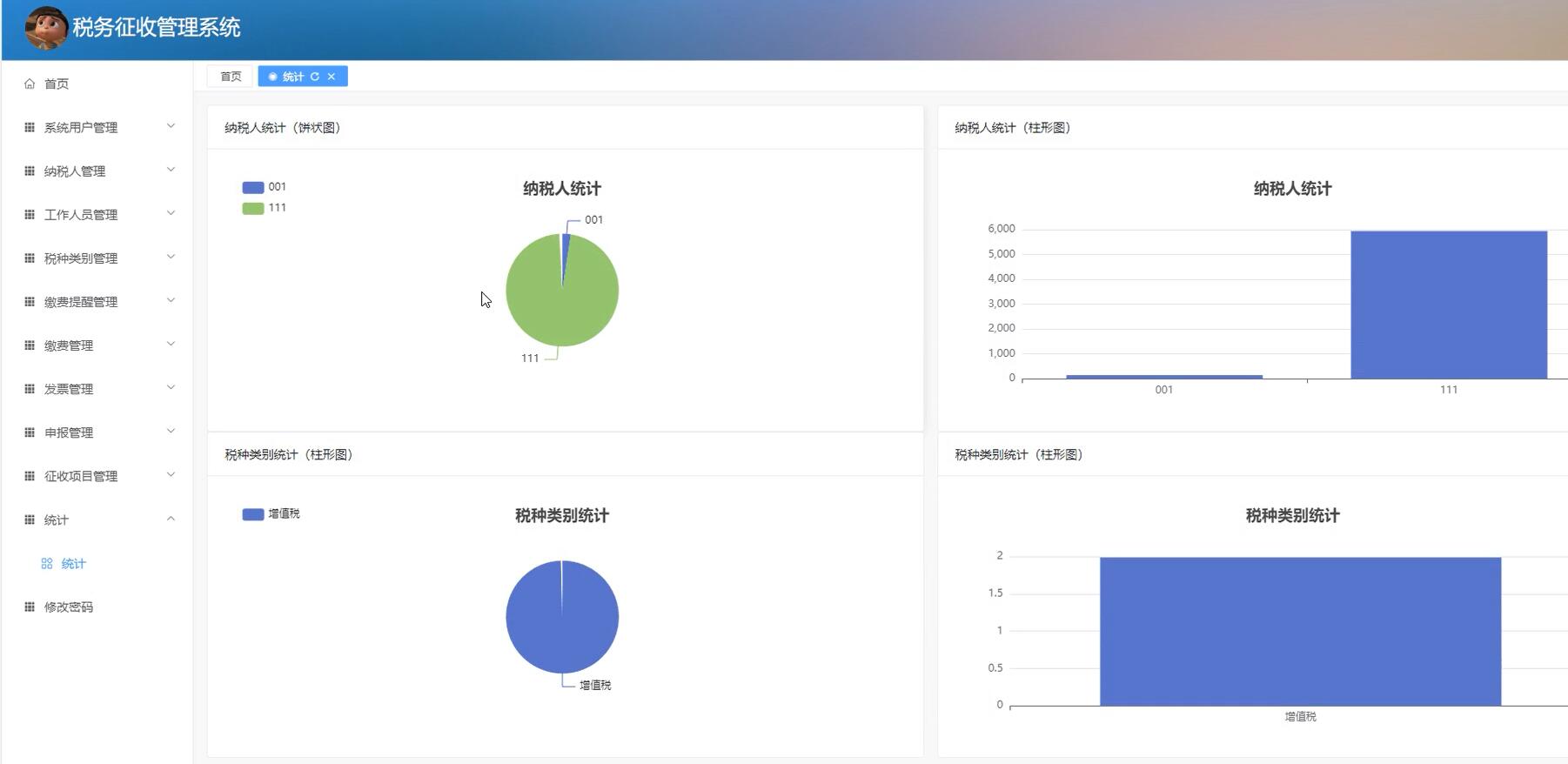Click the four-squares icon beside 统计 submenu

click(47, 564)
